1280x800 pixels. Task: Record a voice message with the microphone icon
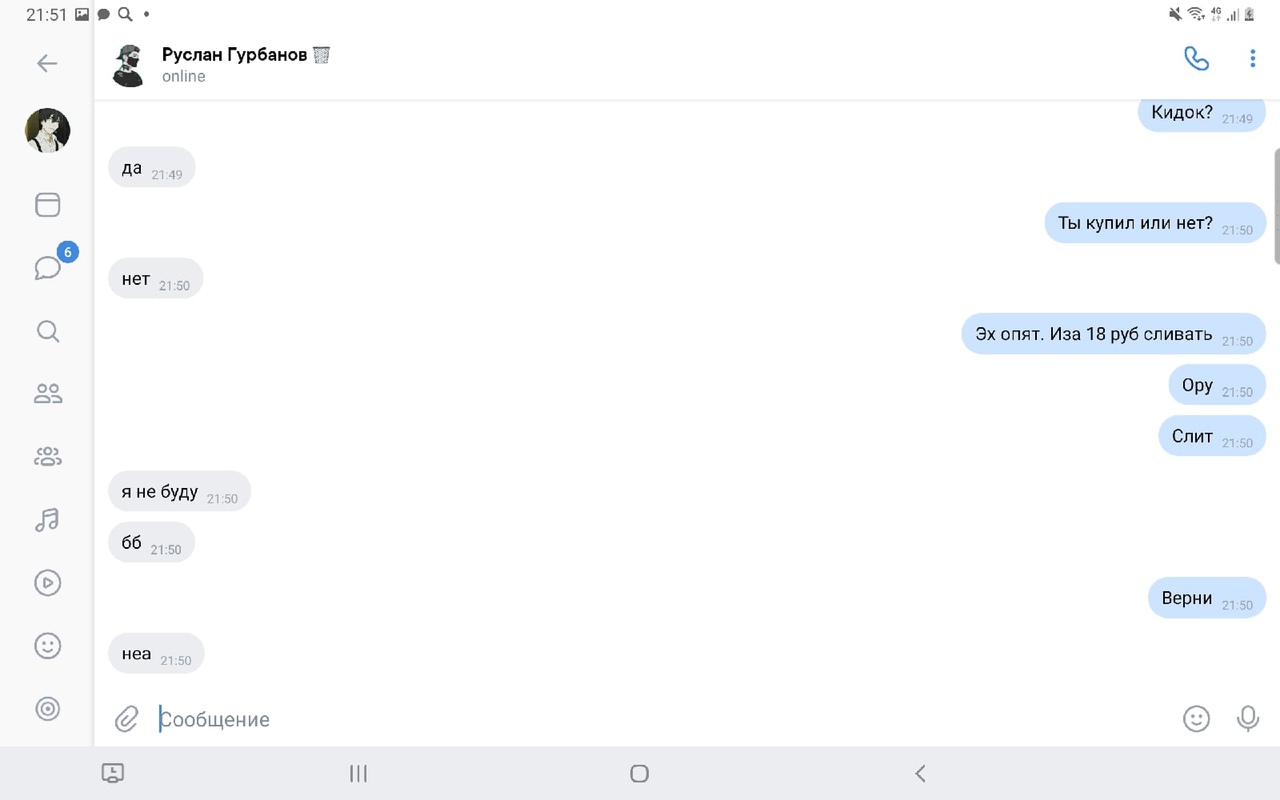tap(1247, 718)
